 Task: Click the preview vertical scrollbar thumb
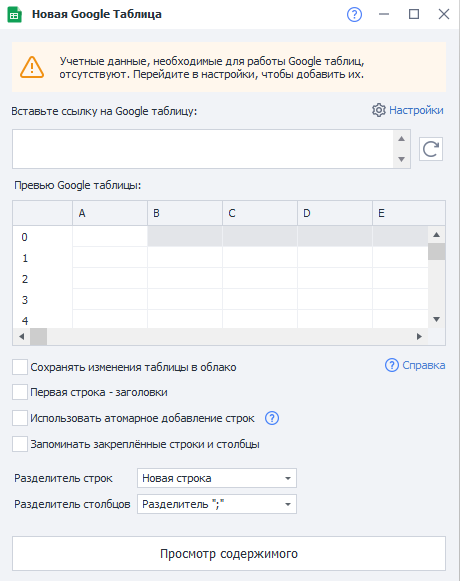pyautogui.click(x=437, y=252)
